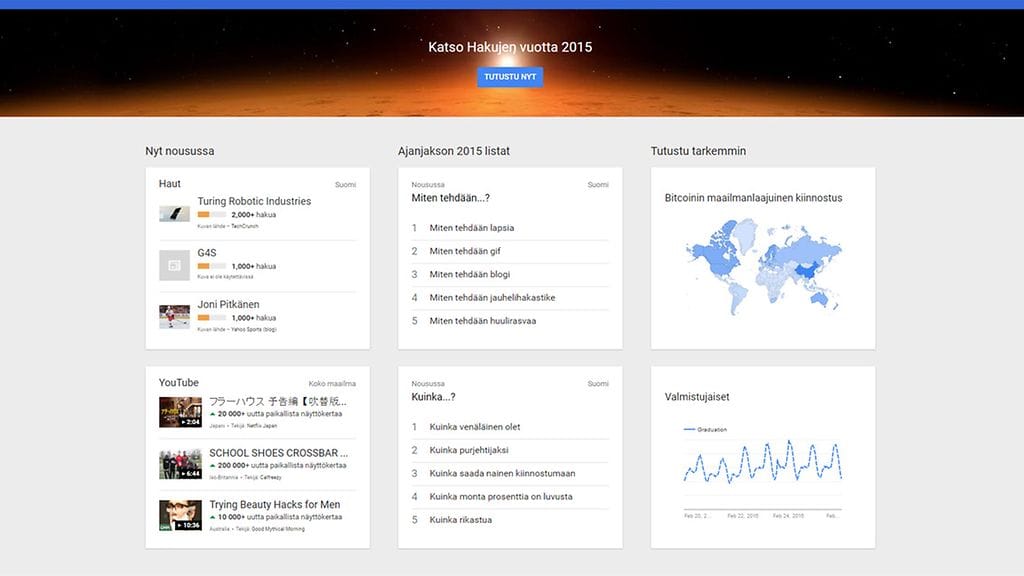Open the SCHOOL SHOES CROSSBAR video title

(x=277, y=453)
